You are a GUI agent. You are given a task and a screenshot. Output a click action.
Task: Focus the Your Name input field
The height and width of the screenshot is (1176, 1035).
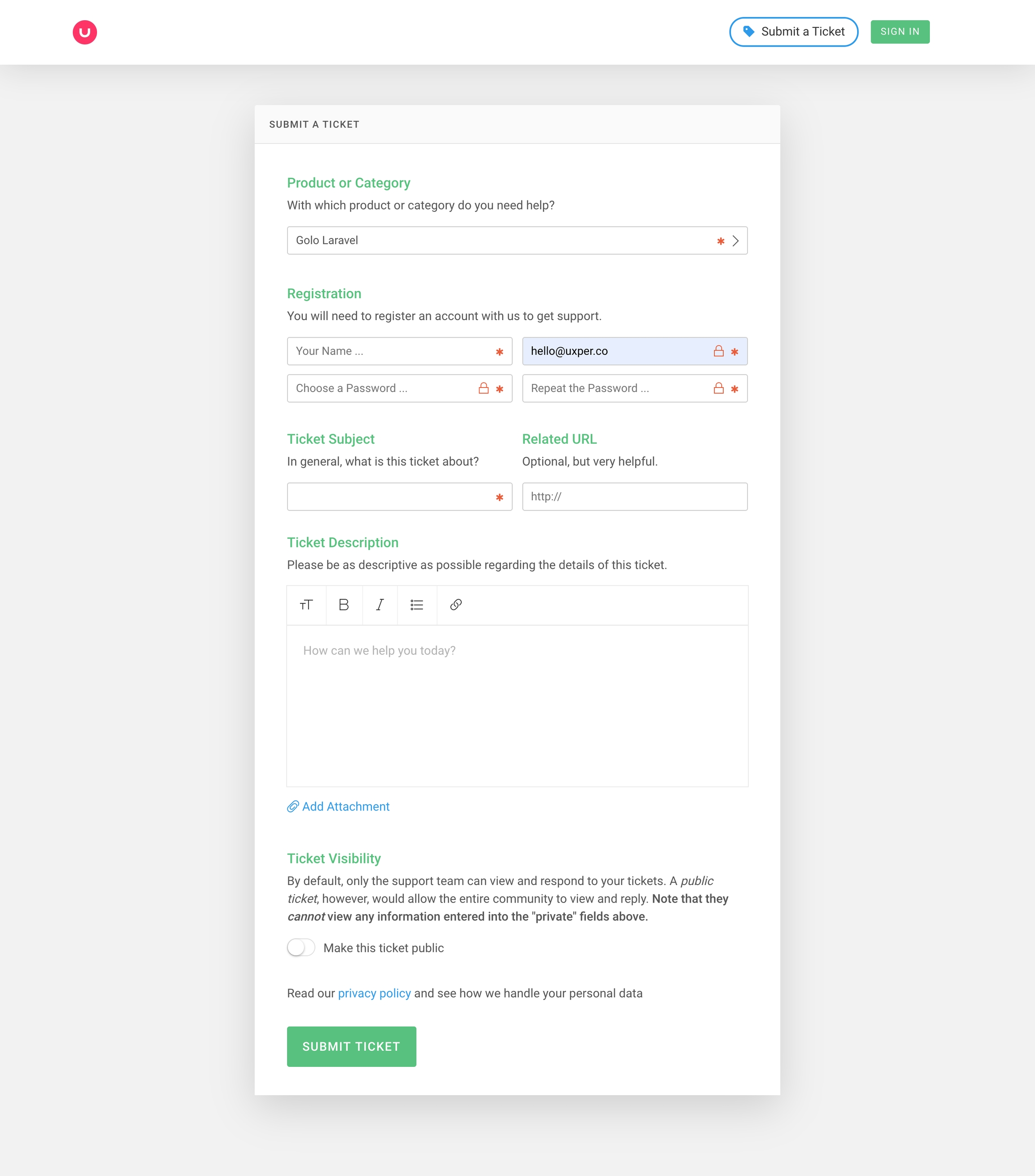pyautogui.click(x=391, y=351)
